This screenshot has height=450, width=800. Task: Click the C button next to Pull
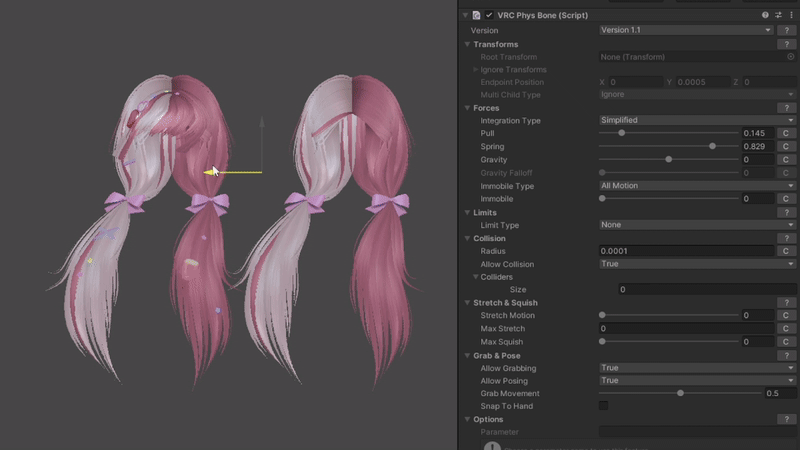click(x=786, y=133)
